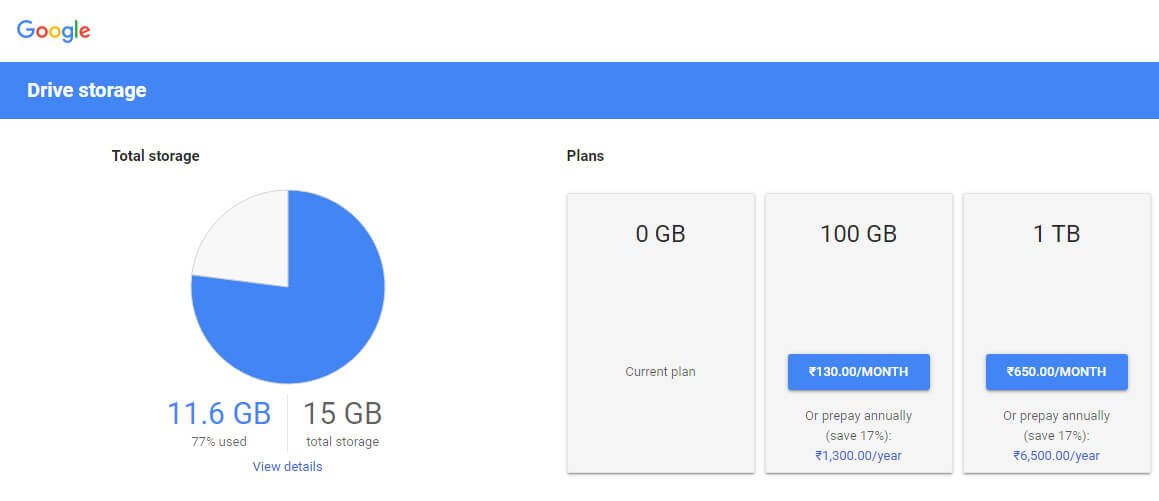1159x501 pixels.
Task: Open the View details link
Action: pos(287,467)
